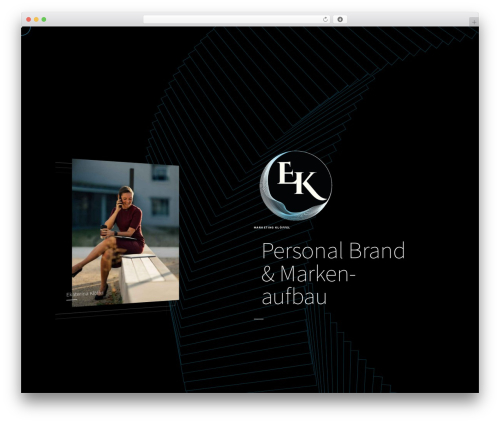Click the small caption text over the photo

[x=85, y=294]
